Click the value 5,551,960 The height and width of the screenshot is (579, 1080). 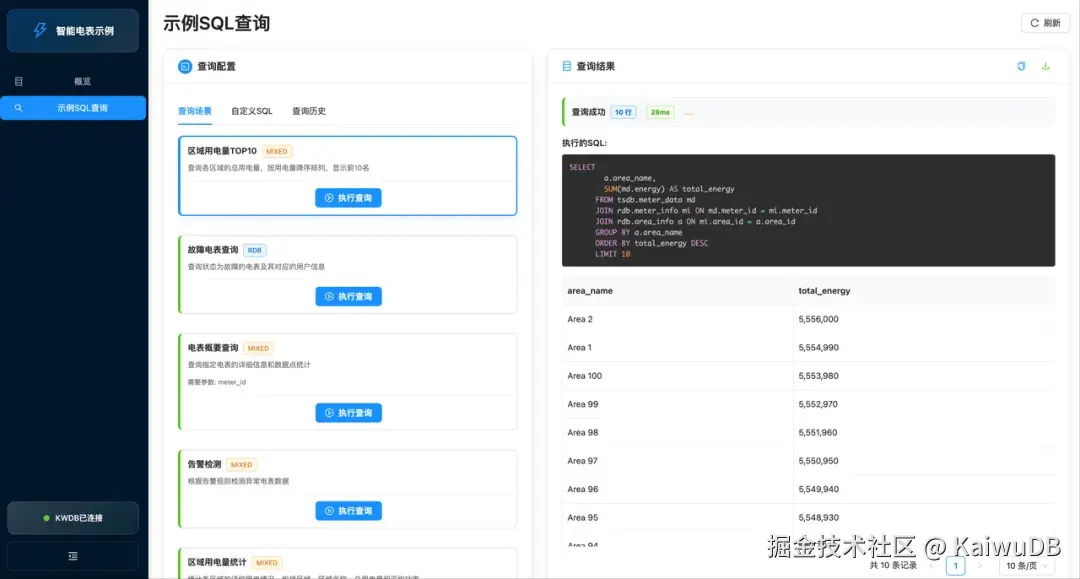818,432
